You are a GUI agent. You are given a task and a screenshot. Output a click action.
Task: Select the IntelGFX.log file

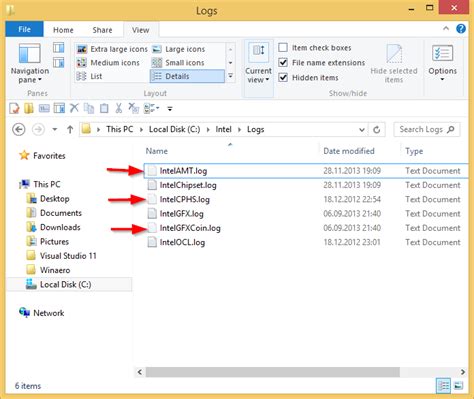305,214
